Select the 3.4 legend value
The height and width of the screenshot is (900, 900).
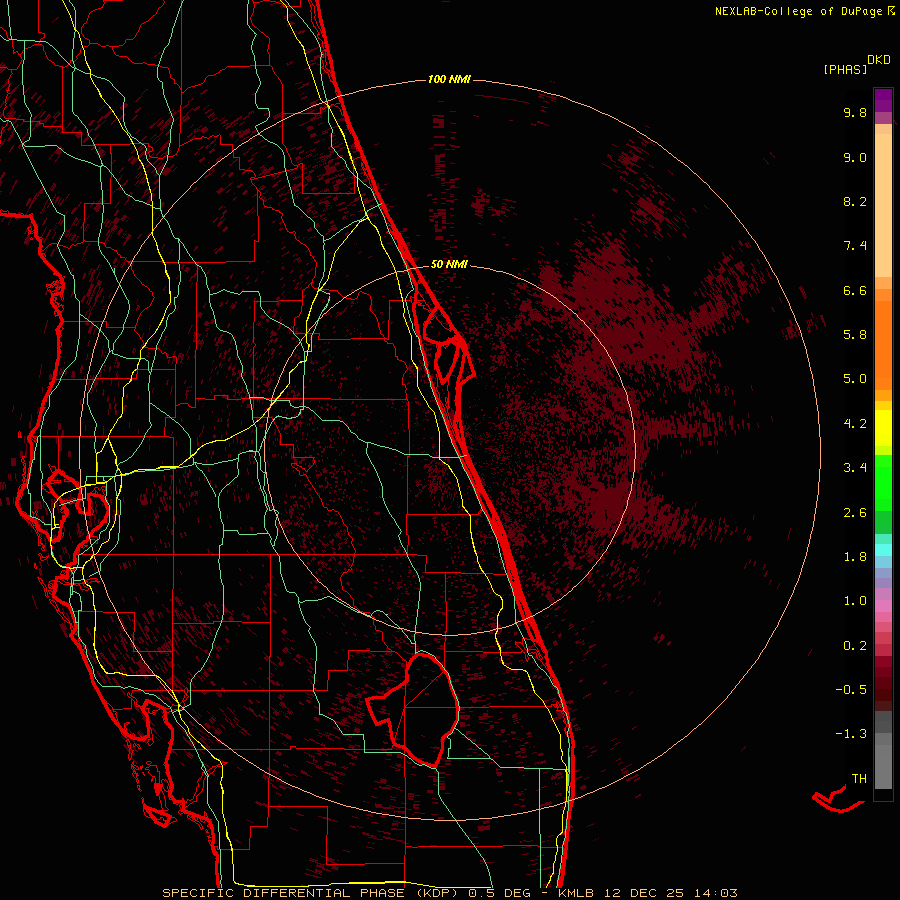(855, 468)
